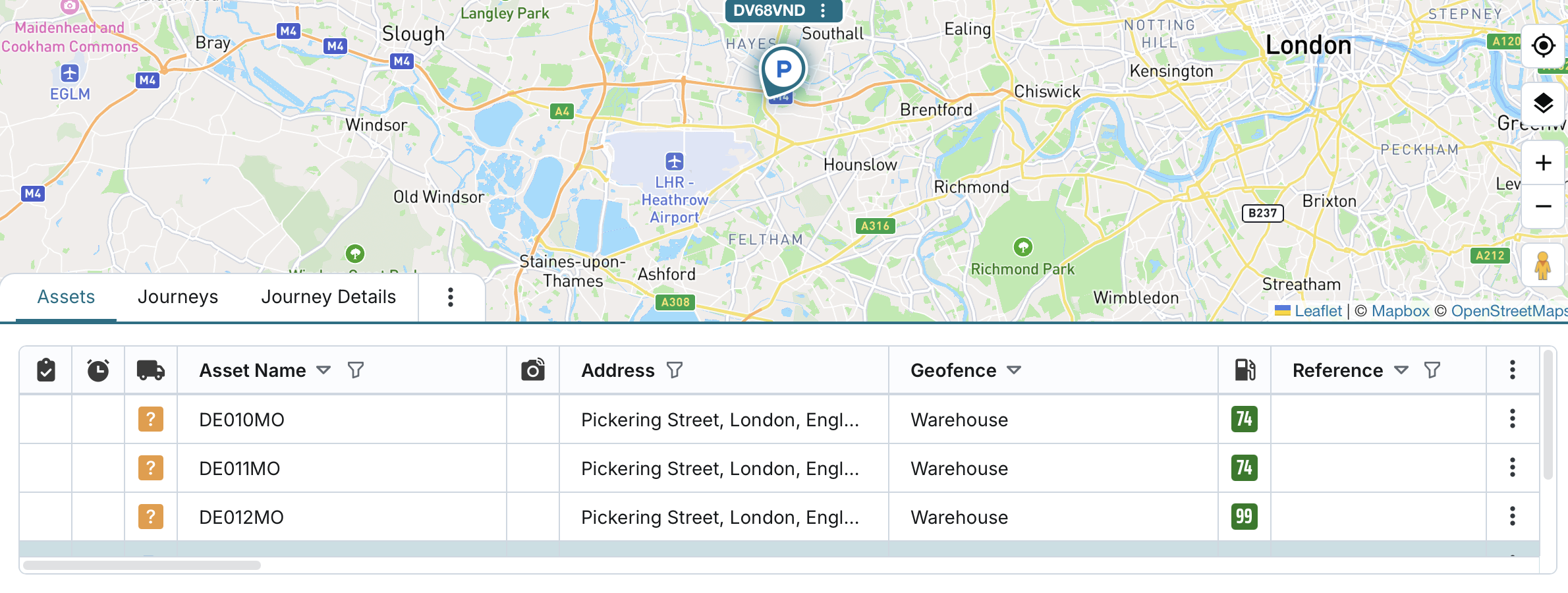Click the fuel pump column icon
The image size is (1568, 593).
[x=1245, y=370]
